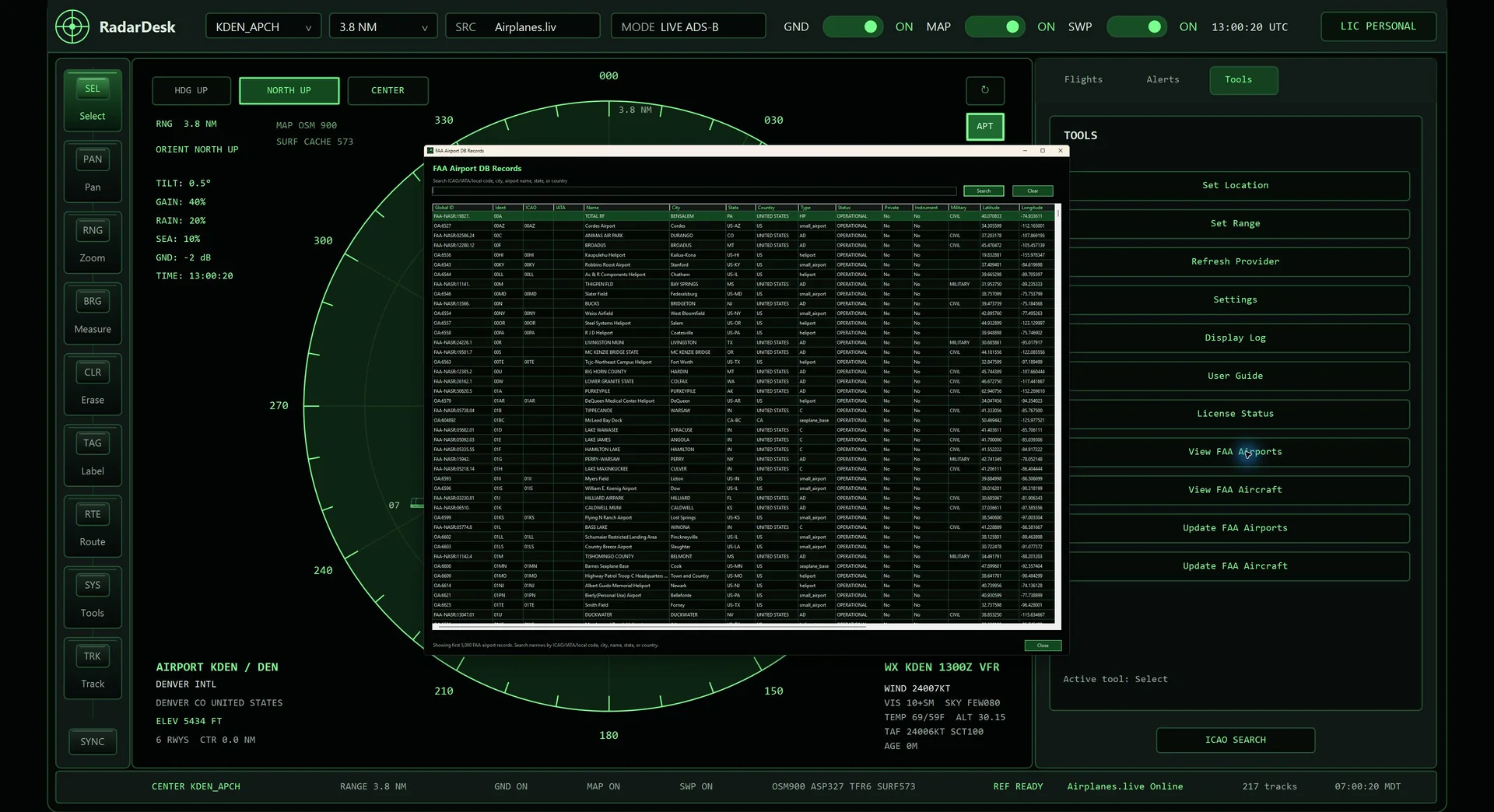Open the SYS Tools button
The width and height of the screenshot is (1494, 812).
click(x=93, y=598)
